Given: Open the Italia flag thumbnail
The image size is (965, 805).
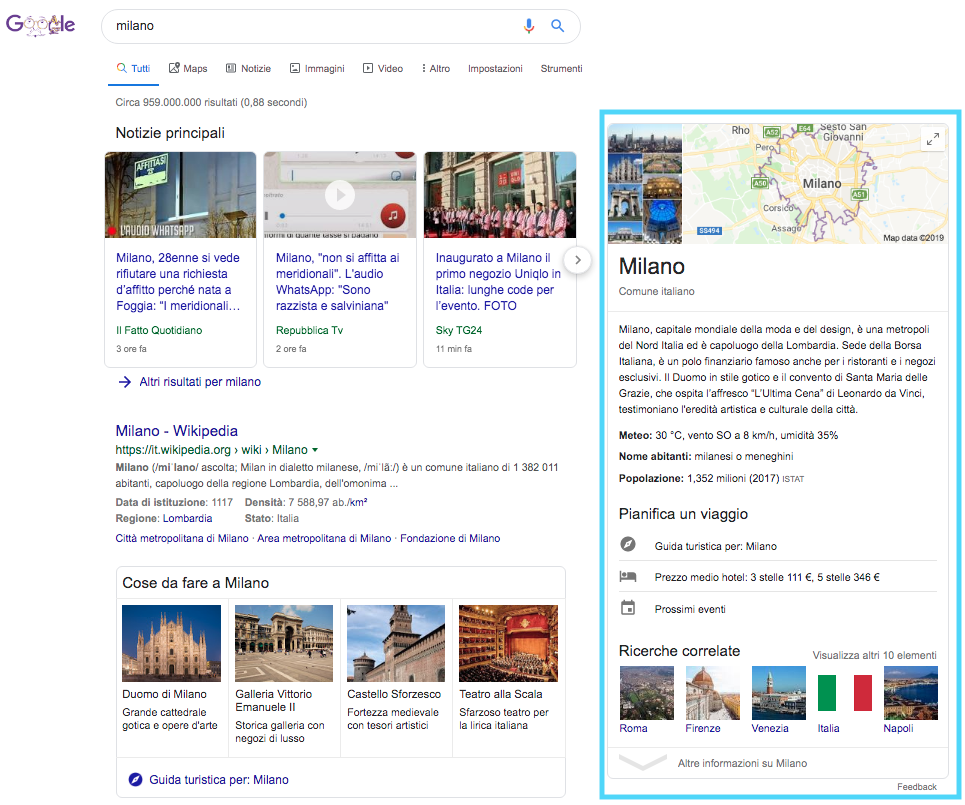Looking at the screenshot, I should coord(844,693).
